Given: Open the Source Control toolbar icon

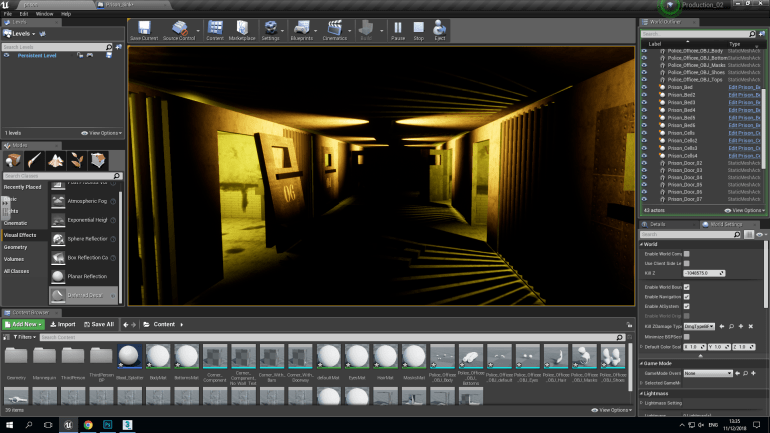Looking at the screenshot, I should click(x=179, y=28).
